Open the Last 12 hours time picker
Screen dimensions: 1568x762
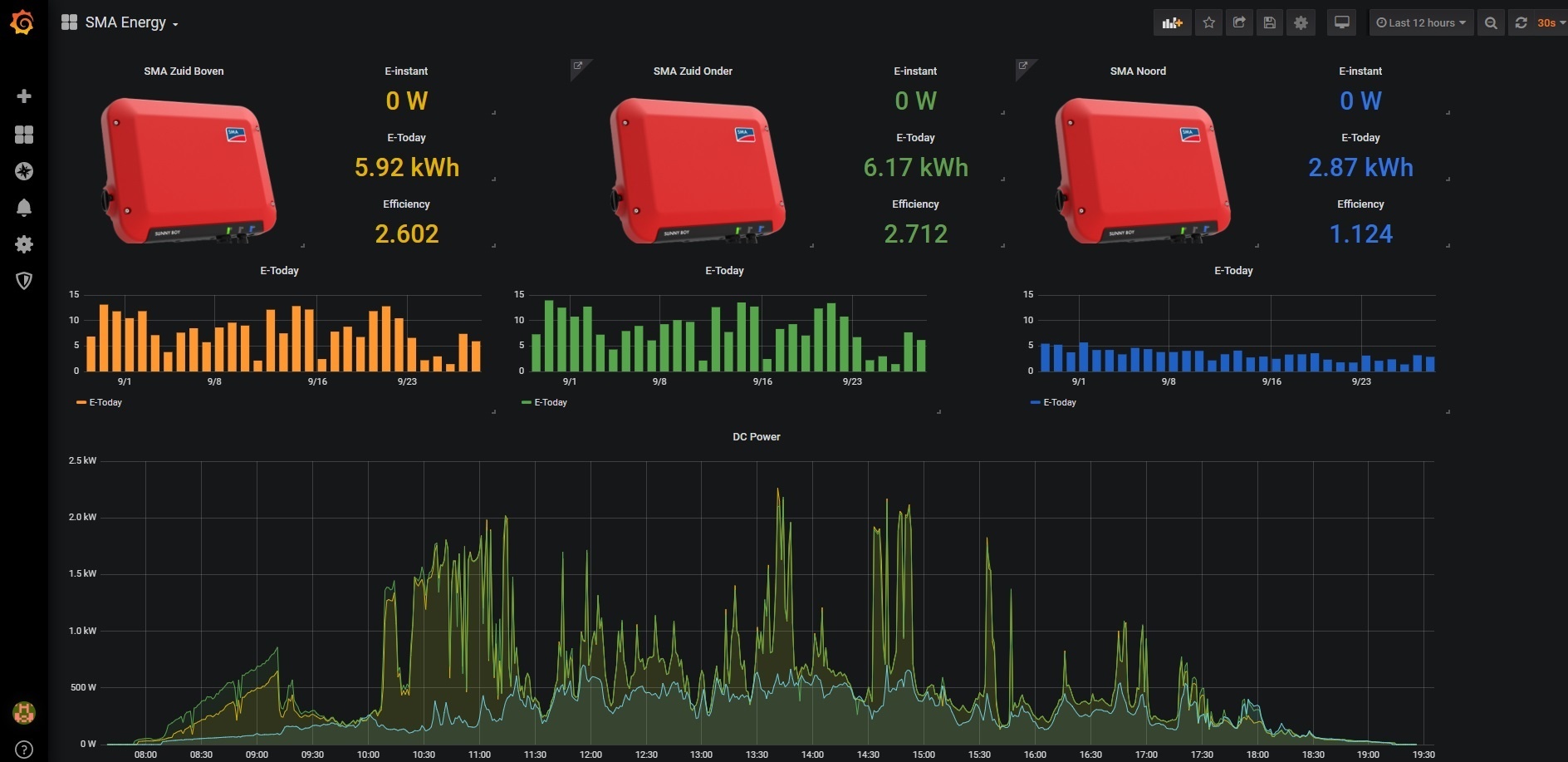coord(1421,22)
